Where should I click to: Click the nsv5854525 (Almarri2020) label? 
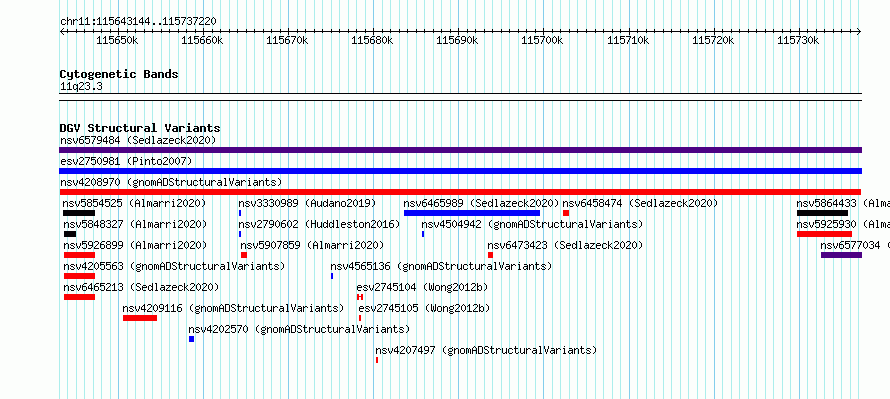coord(135,203)
